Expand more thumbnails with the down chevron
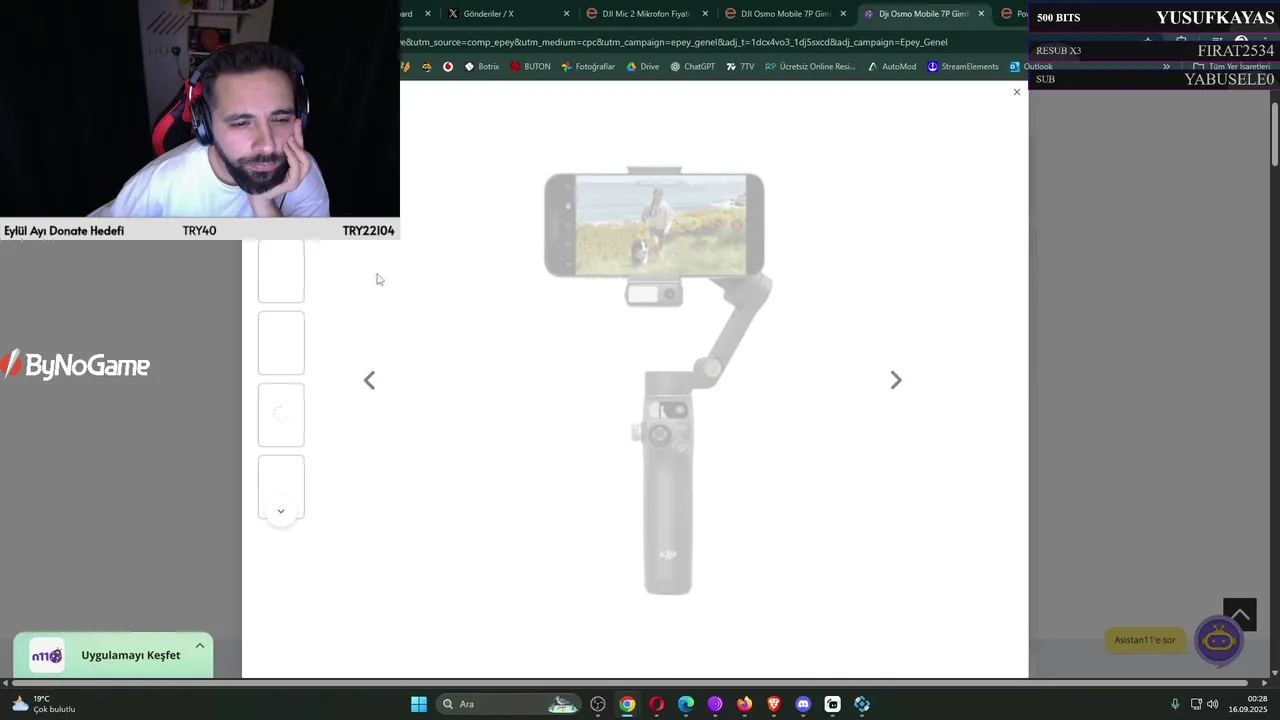The image size is (1280, 720). (281, 511)
